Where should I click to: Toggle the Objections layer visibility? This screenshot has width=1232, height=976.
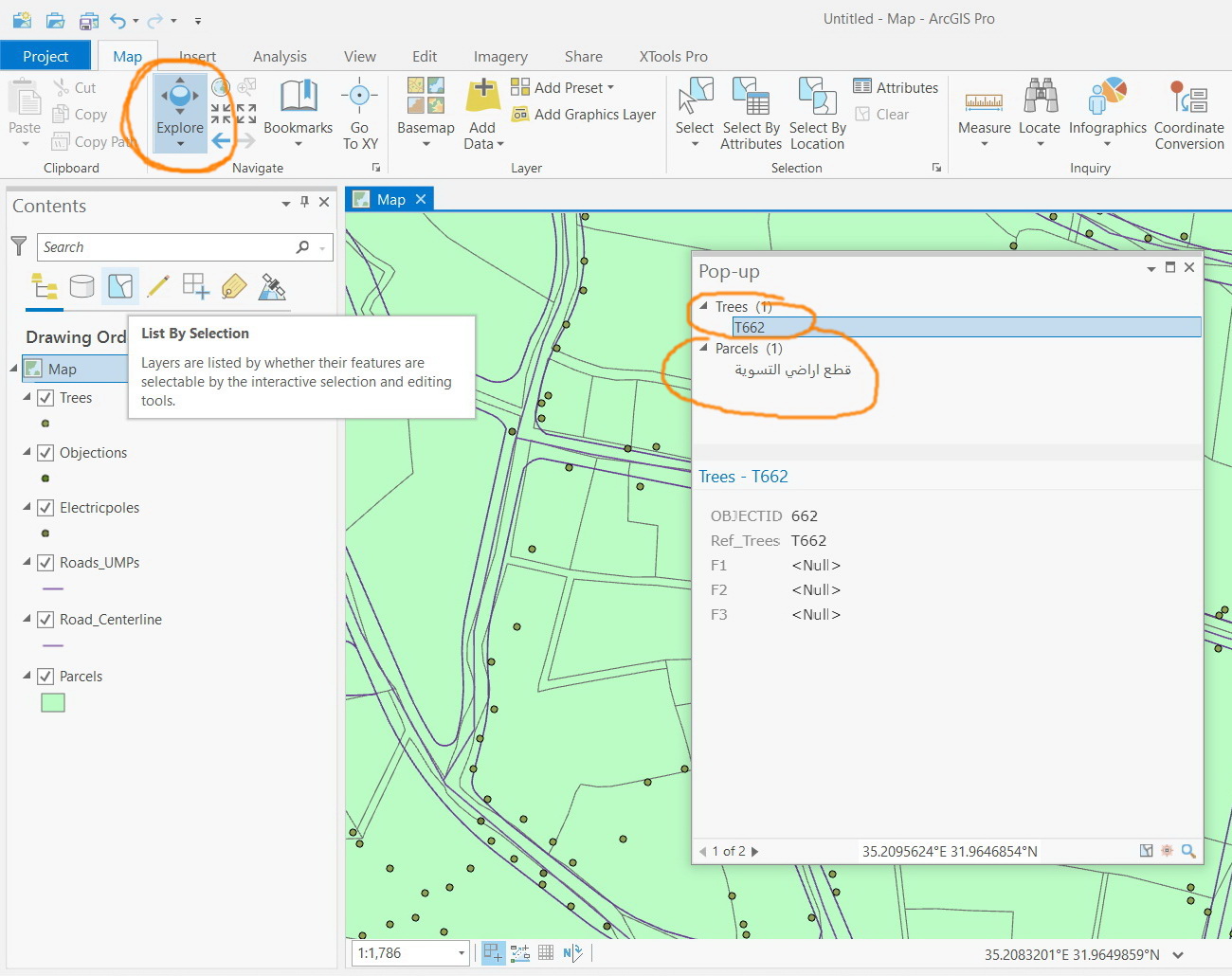point(45,453)
